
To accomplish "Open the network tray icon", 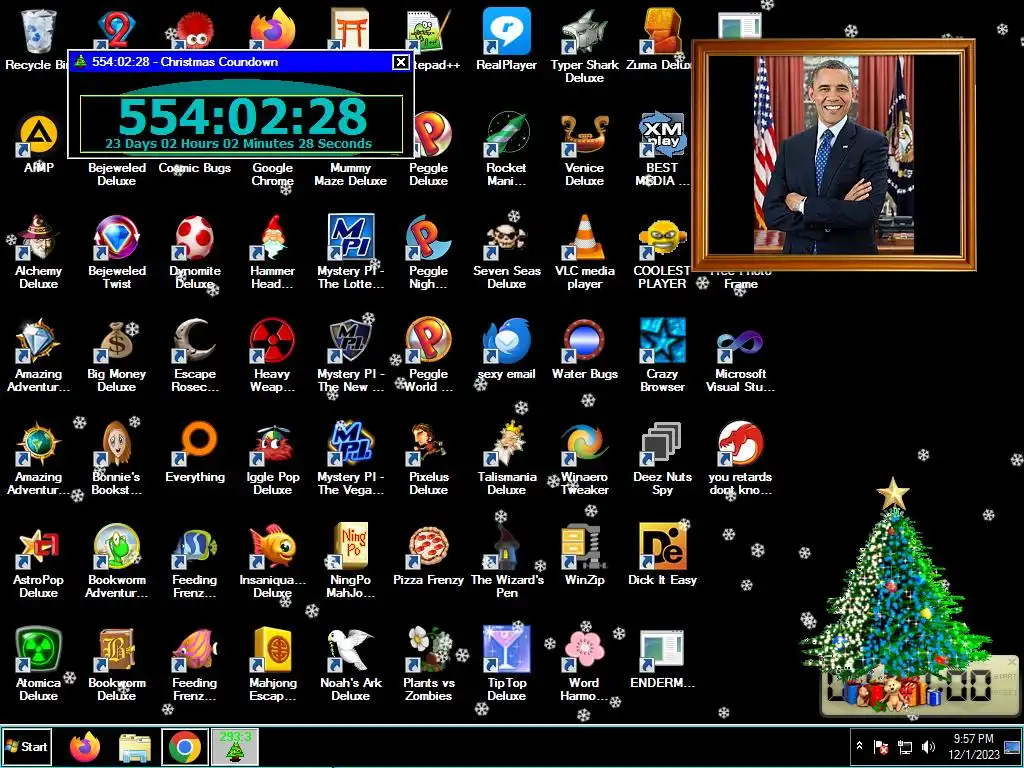I will [905, 746].
